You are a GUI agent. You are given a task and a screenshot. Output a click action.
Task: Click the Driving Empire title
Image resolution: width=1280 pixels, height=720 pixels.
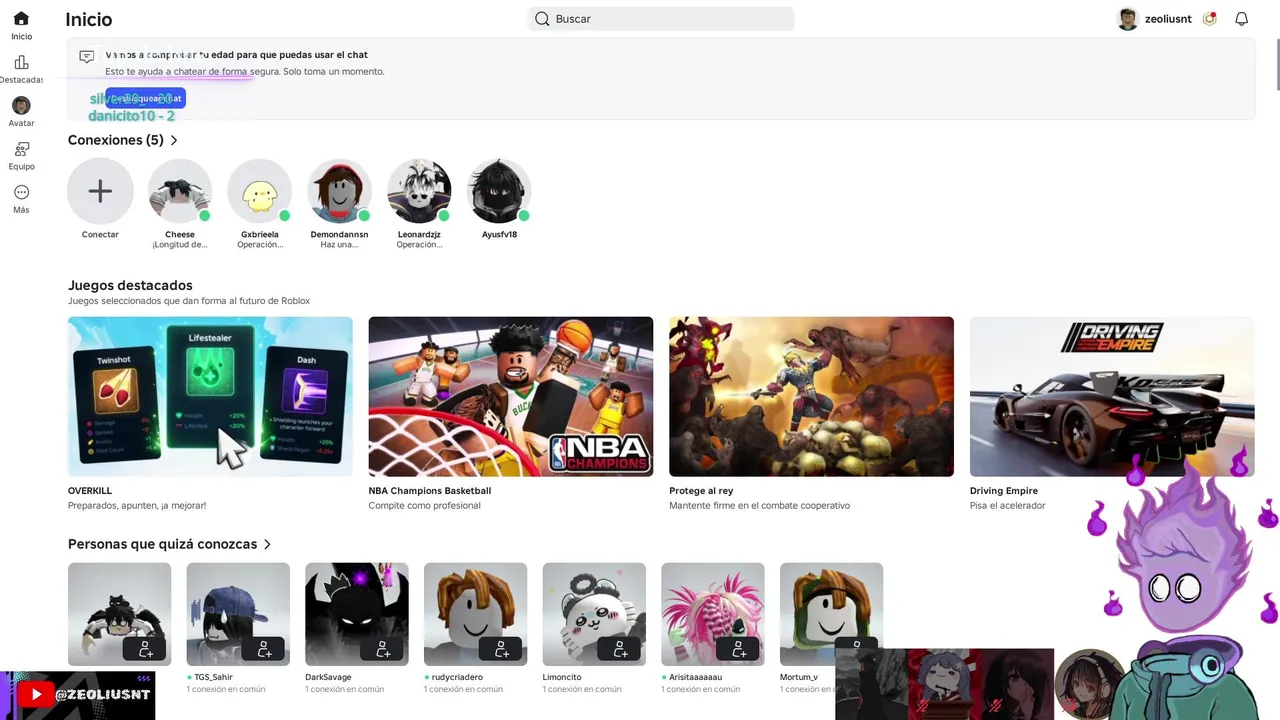(1004, 491)
